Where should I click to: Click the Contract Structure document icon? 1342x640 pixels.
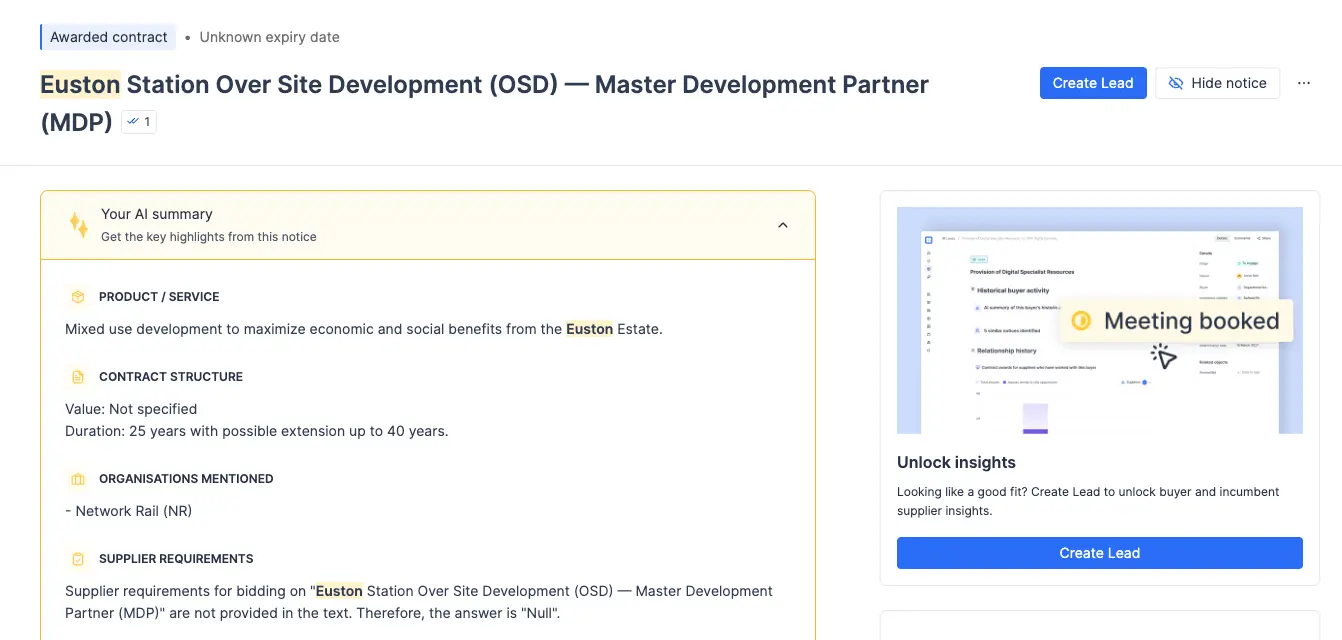[x=78, y=377]
